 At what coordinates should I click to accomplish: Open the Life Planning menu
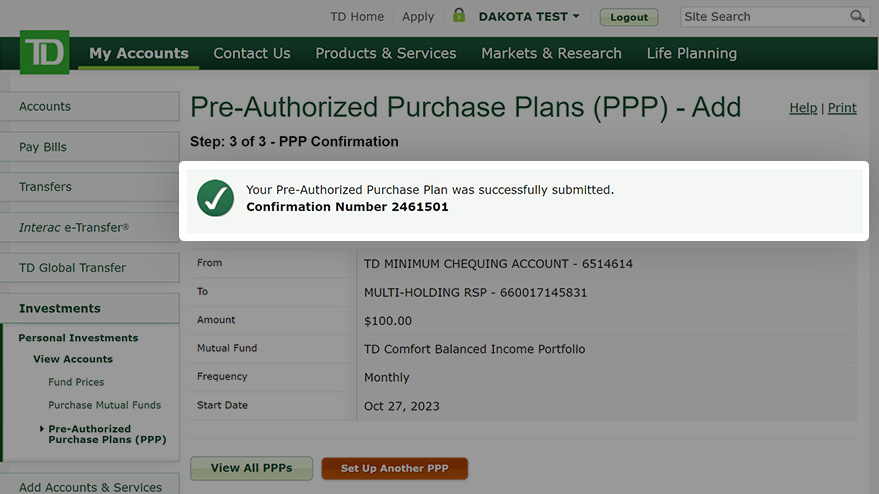pos(692,53)
